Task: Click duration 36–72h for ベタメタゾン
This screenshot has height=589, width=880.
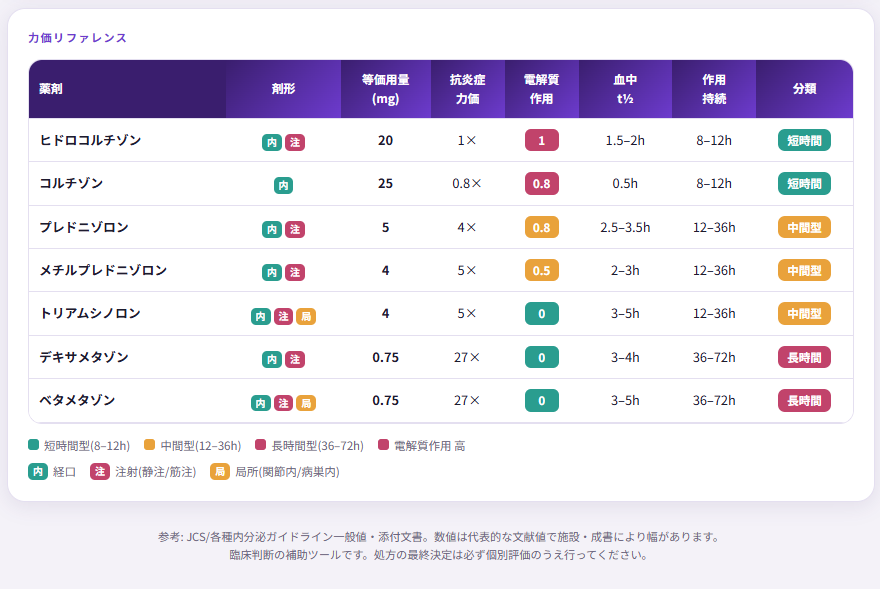Action: (714, 400)
